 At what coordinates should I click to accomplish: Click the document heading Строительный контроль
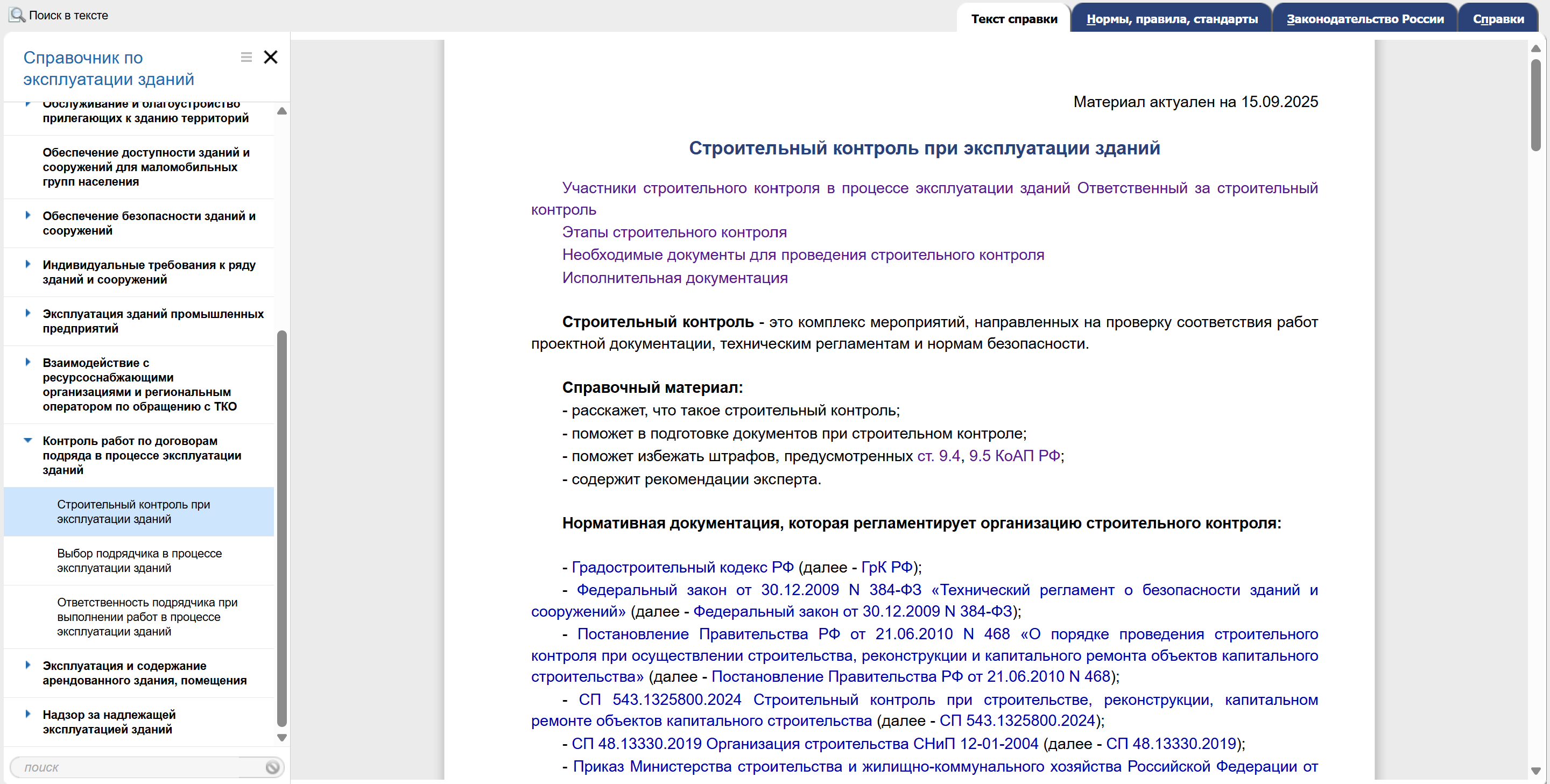pyautogui.click(x=924, y=148)
